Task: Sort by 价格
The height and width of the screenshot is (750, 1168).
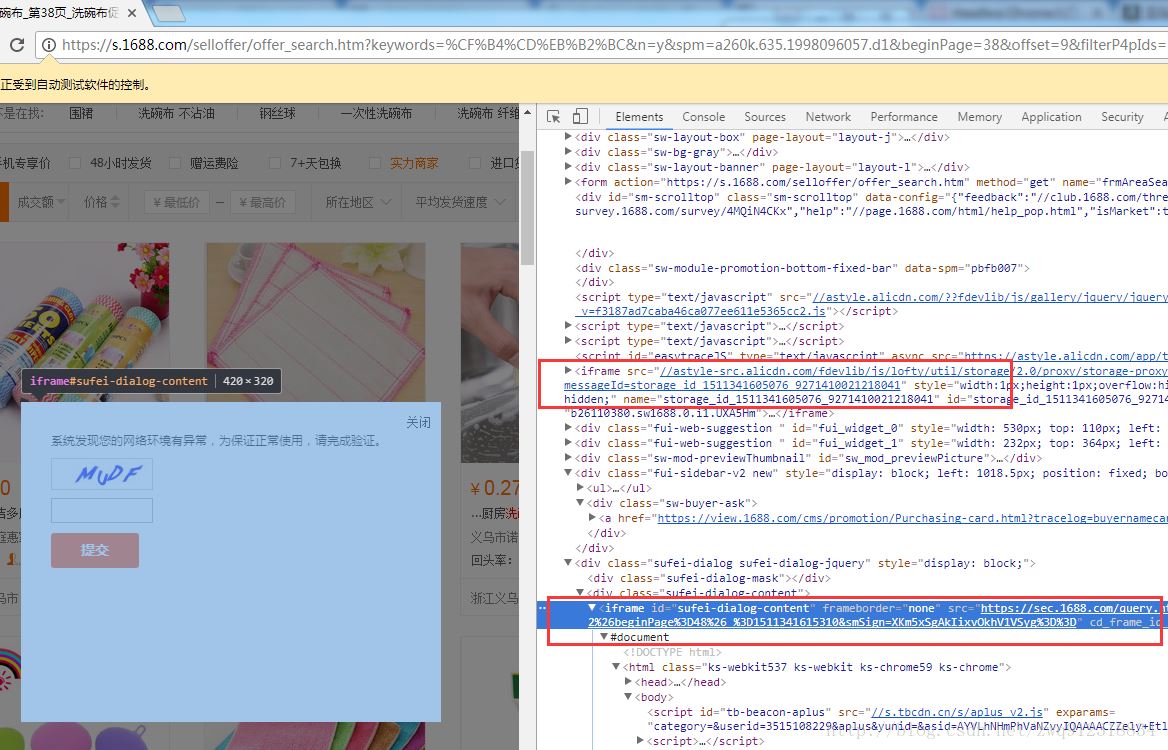Action: click(x=101, y=202)
